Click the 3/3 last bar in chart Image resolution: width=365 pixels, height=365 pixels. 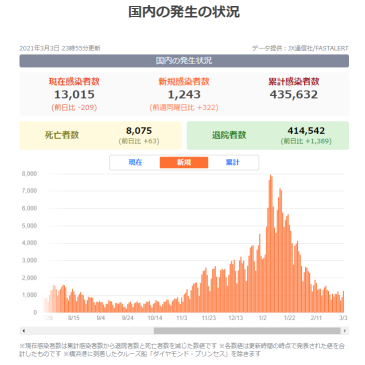(x=343, y=302)
